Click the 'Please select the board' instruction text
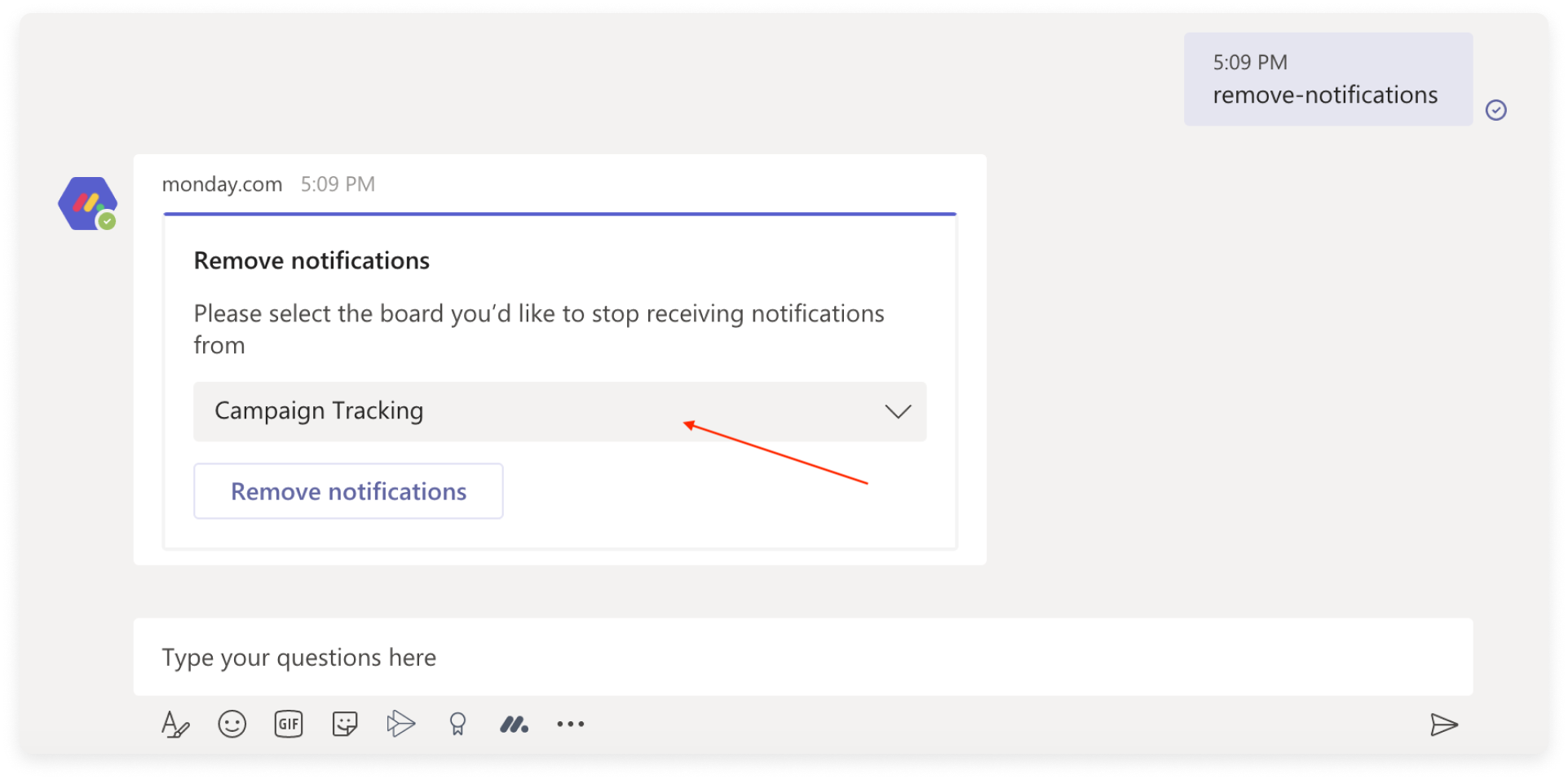This screenshot has width=1568, height=780. pos(539,329)
